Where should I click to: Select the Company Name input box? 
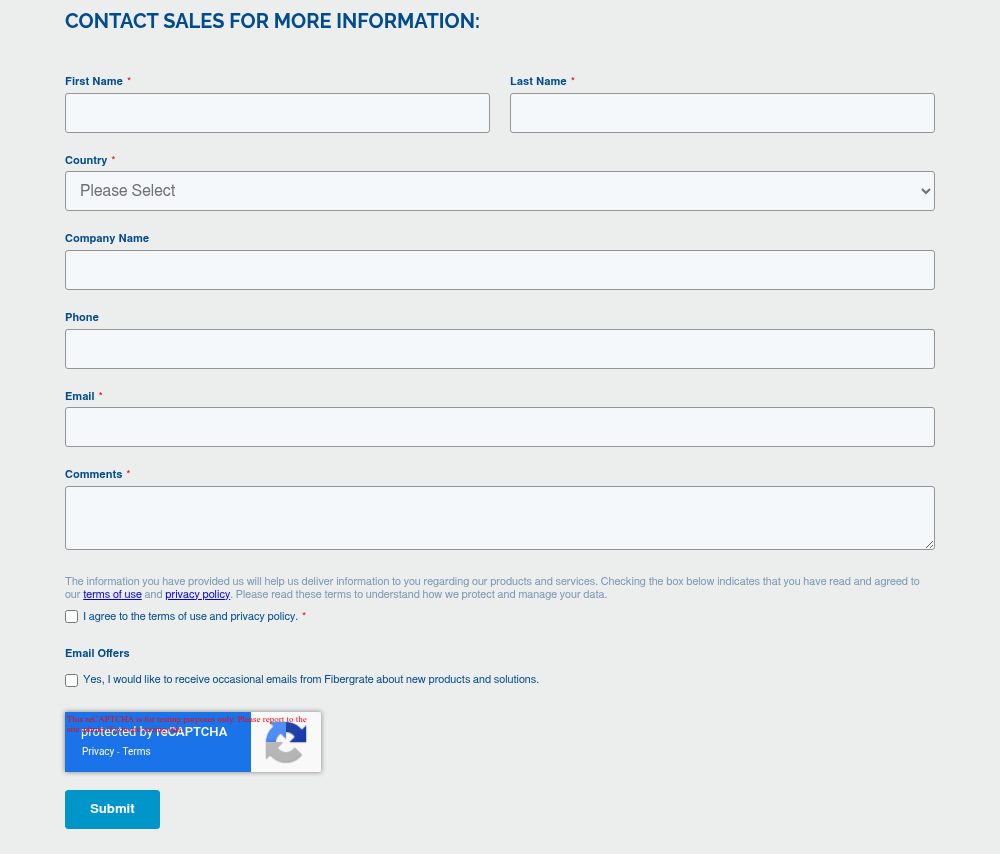[500, 270]
